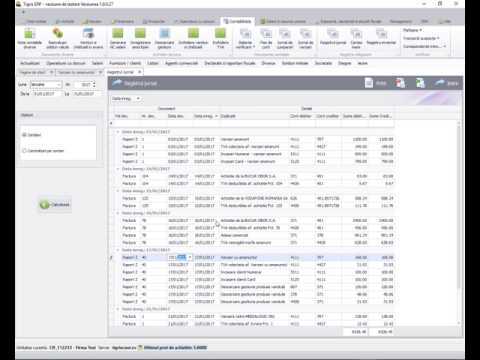This screenshot has height=360, width=480.
Task: Run Generare NC salarii
Action: pyautogui.click(x=118, y=38)
